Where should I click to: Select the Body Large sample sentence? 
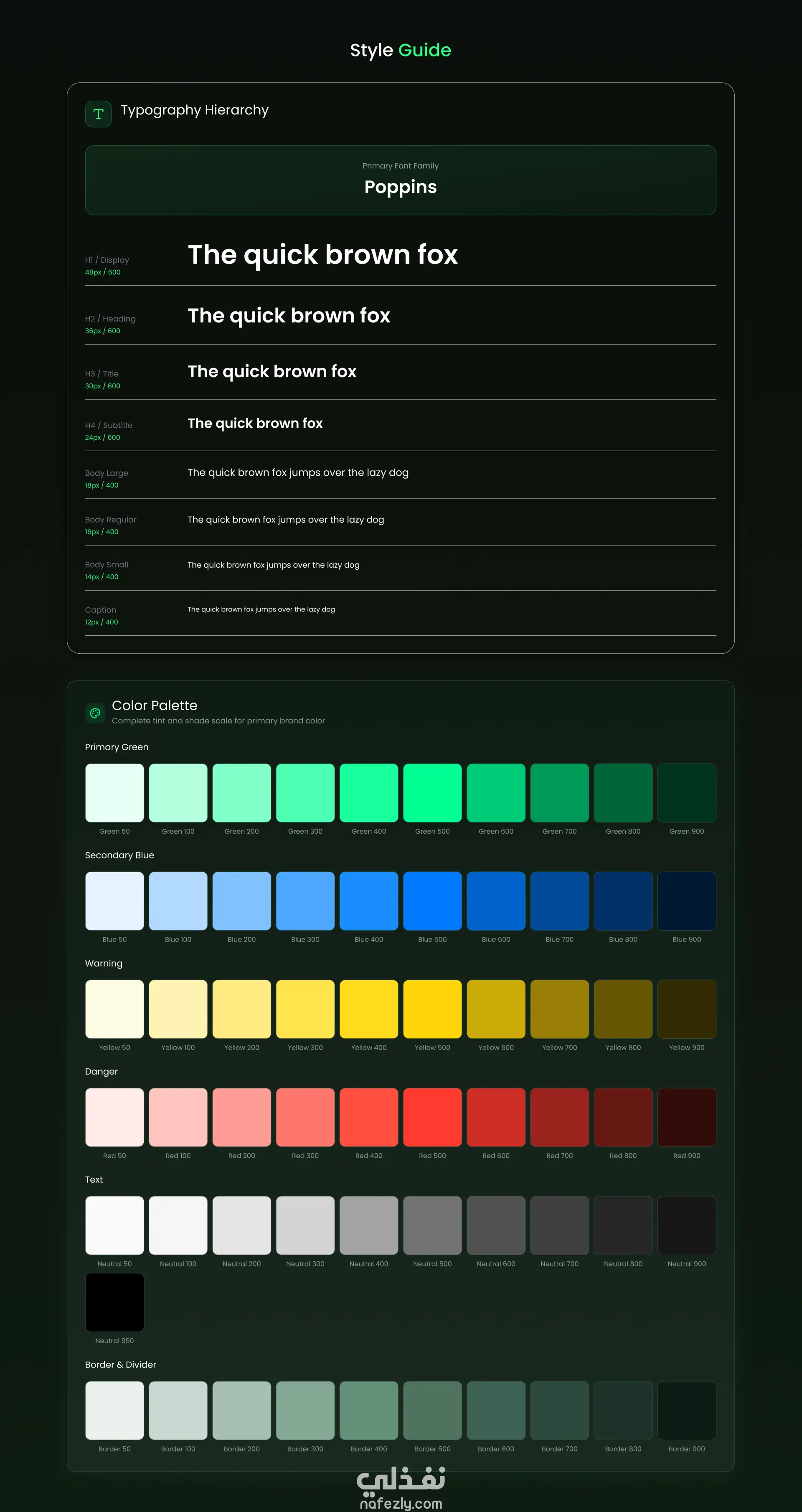pyautogui.click(x=298, y=472)
